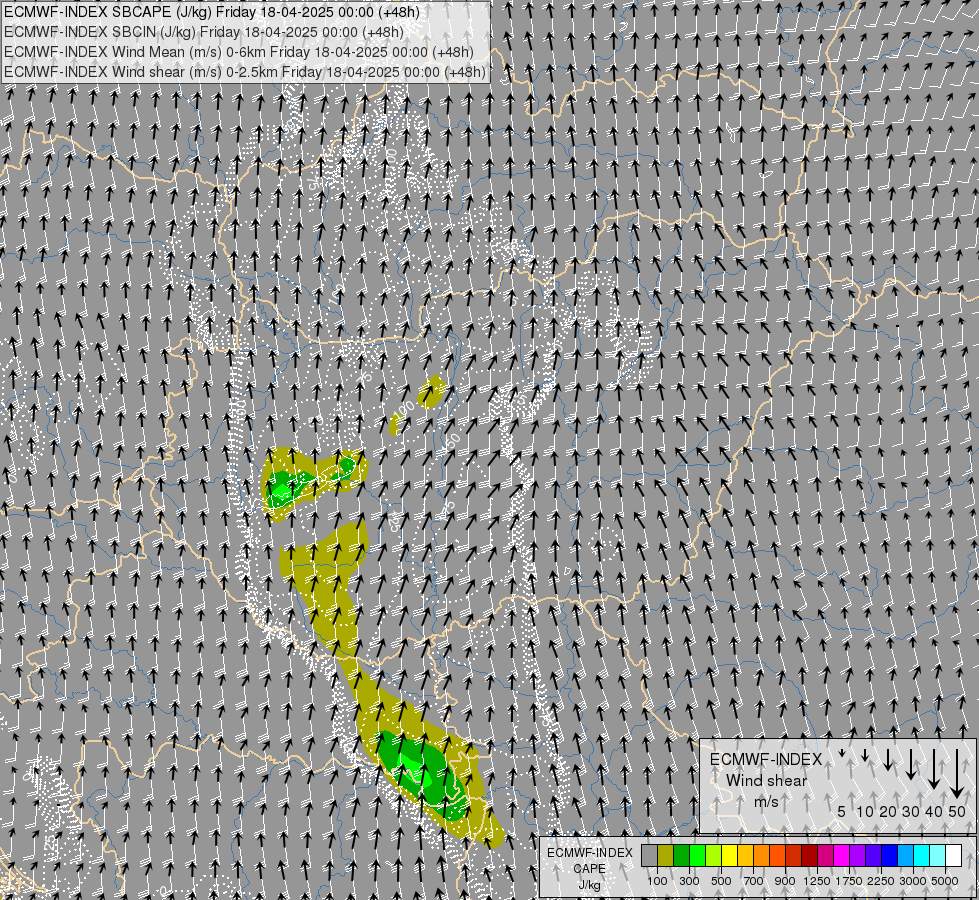Click the '100' CAPE scale label
This screenshot has width=979, height=900.
(657, 881)
